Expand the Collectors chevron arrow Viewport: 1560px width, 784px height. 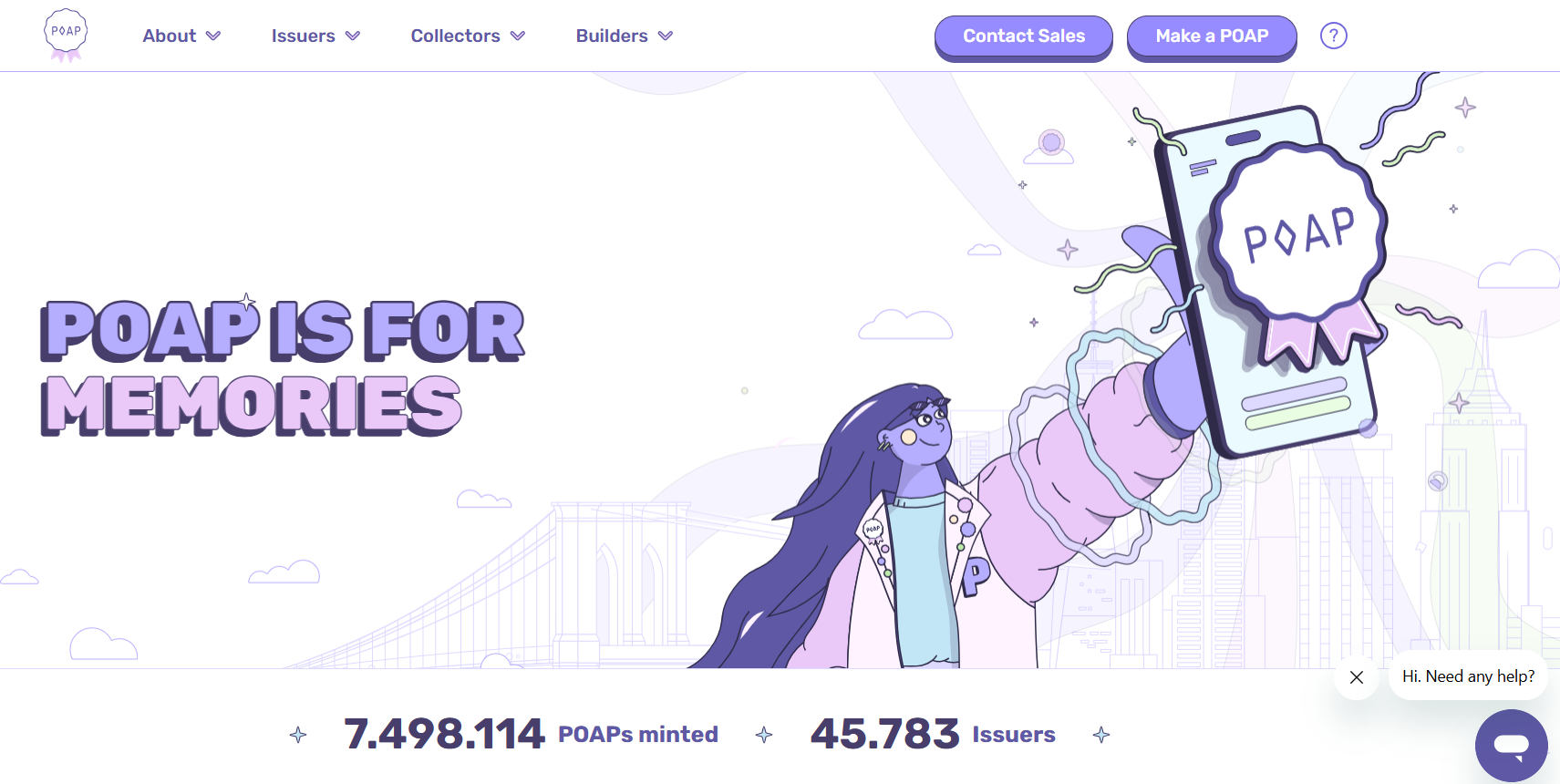point(518,36)
